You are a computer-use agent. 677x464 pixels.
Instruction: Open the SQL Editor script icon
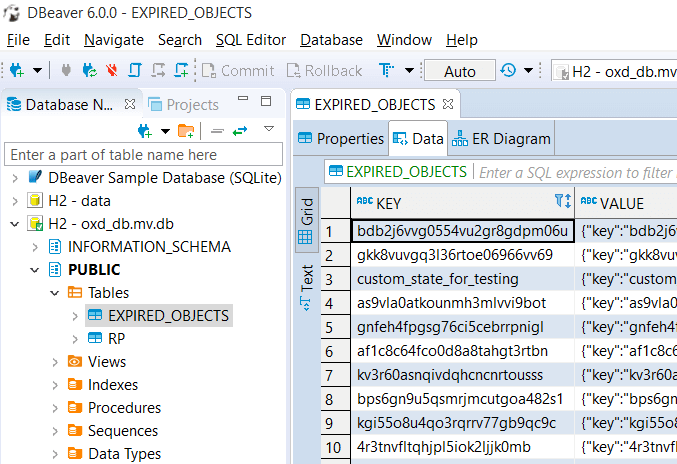tap(135, 70)
